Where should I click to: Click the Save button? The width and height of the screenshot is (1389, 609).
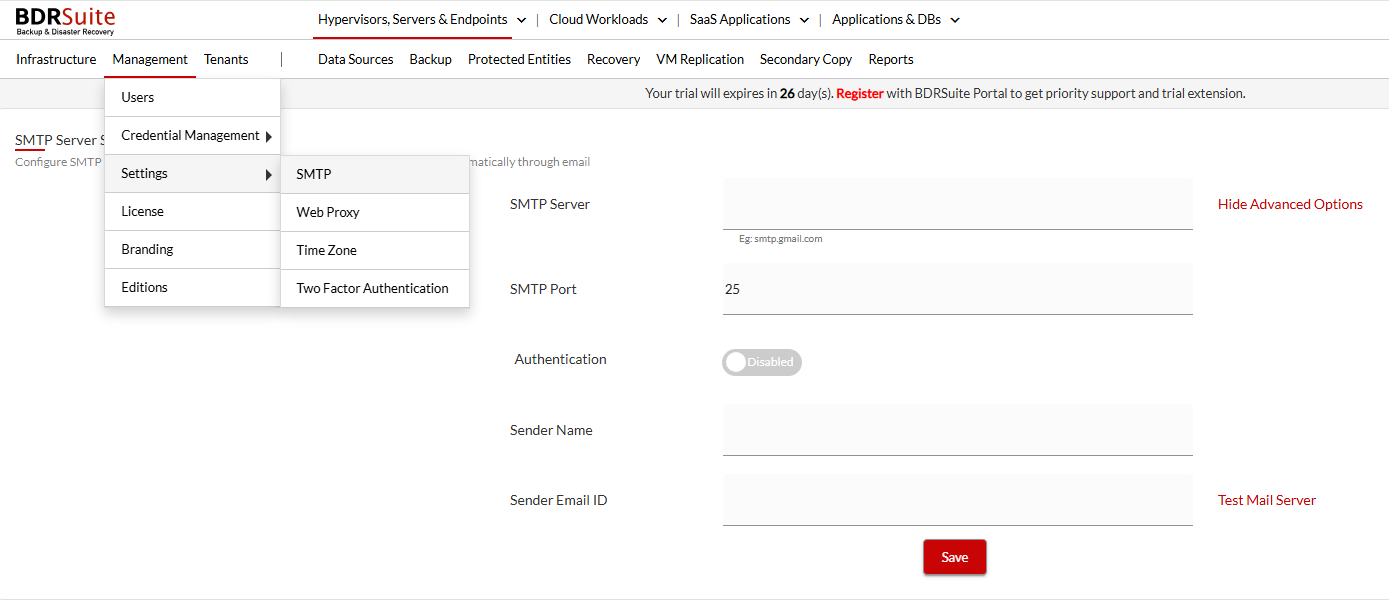coord(954,557)
